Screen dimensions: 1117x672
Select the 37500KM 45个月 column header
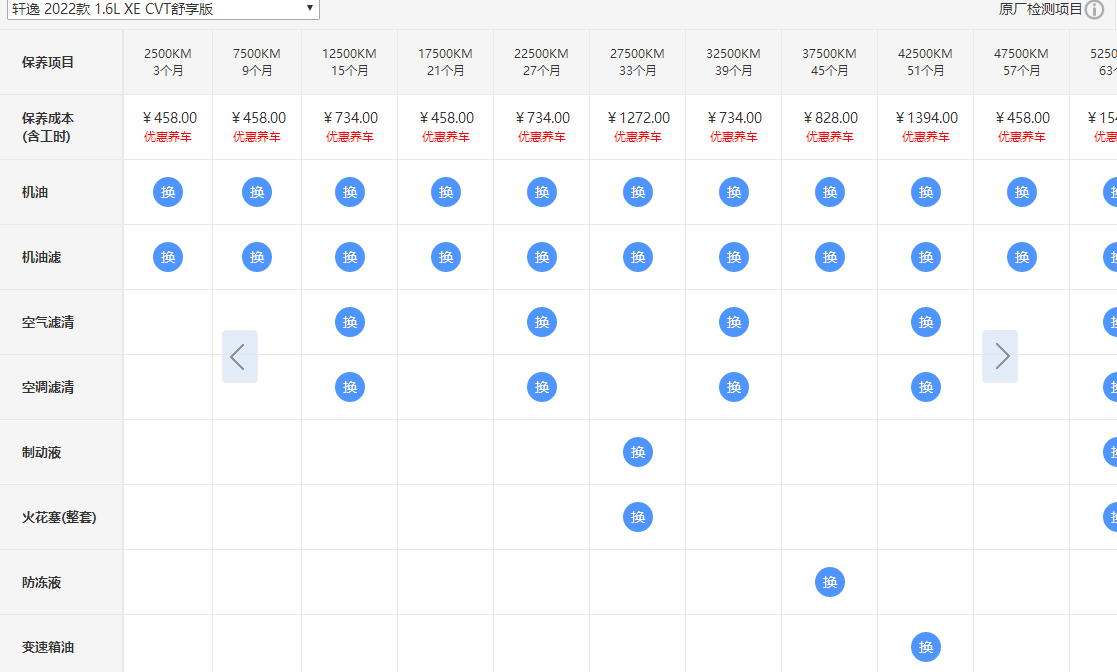point(830,62)
